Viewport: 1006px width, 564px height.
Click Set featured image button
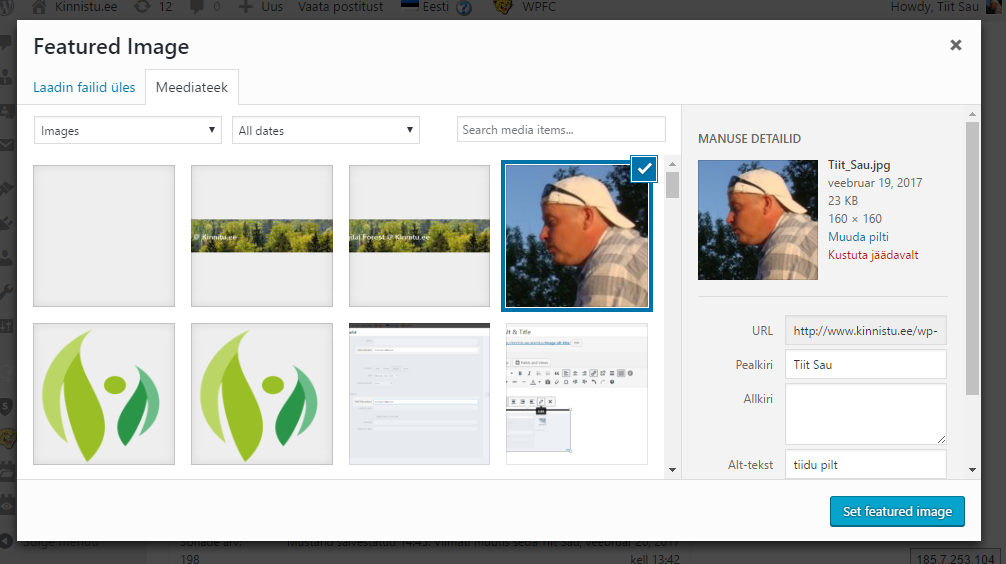(x=897, y=511)
